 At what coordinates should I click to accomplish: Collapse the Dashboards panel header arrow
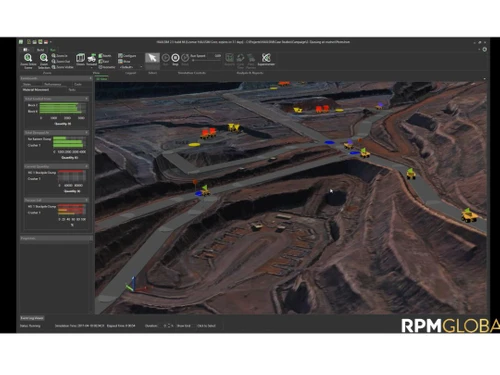90,78
